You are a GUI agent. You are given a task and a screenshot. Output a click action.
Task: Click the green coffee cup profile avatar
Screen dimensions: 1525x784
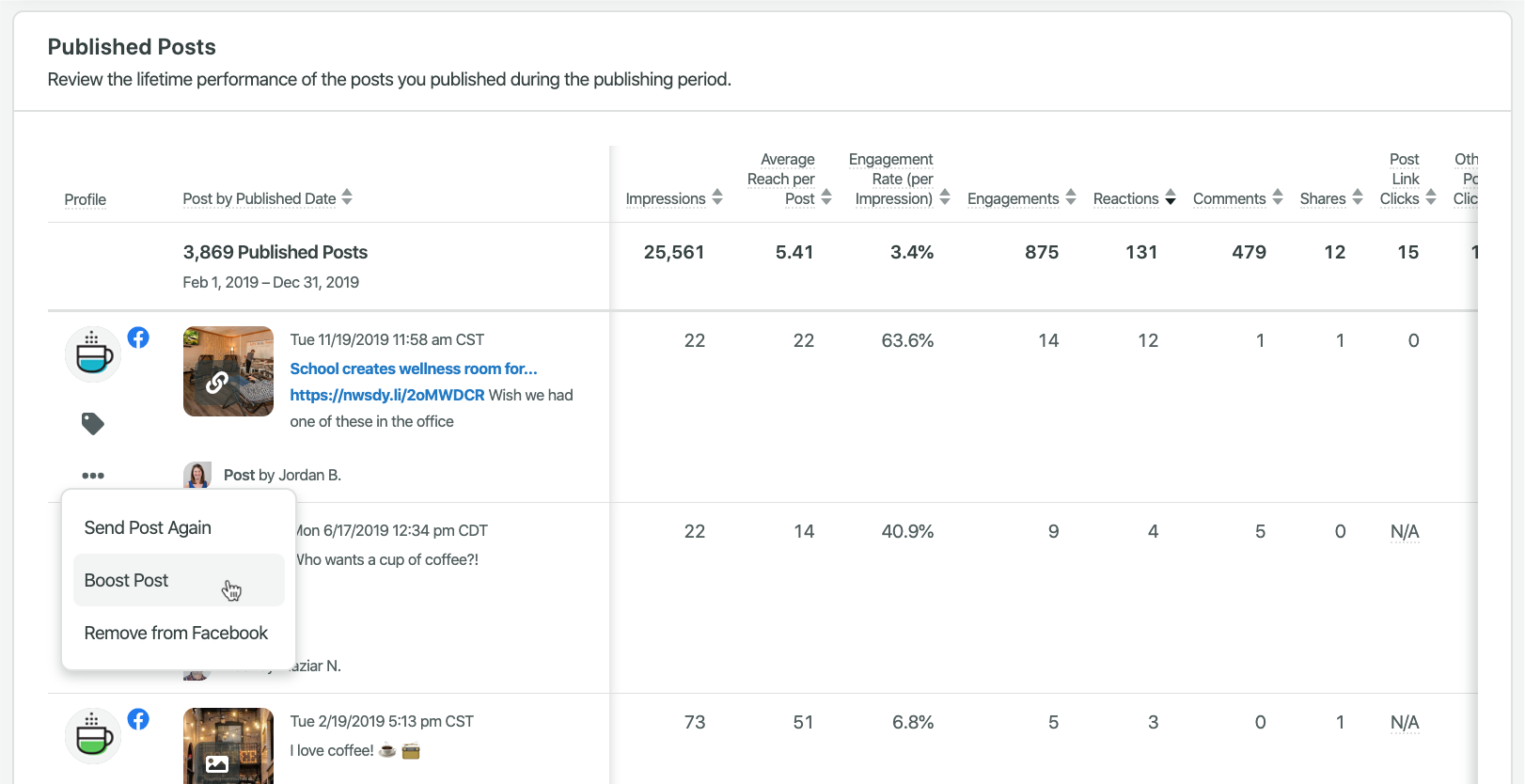pyautogui.click(x=93, y=736)
